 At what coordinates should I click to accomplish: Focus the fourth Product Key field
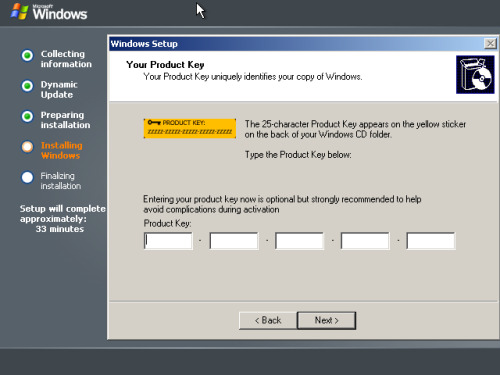pos(365,241)
